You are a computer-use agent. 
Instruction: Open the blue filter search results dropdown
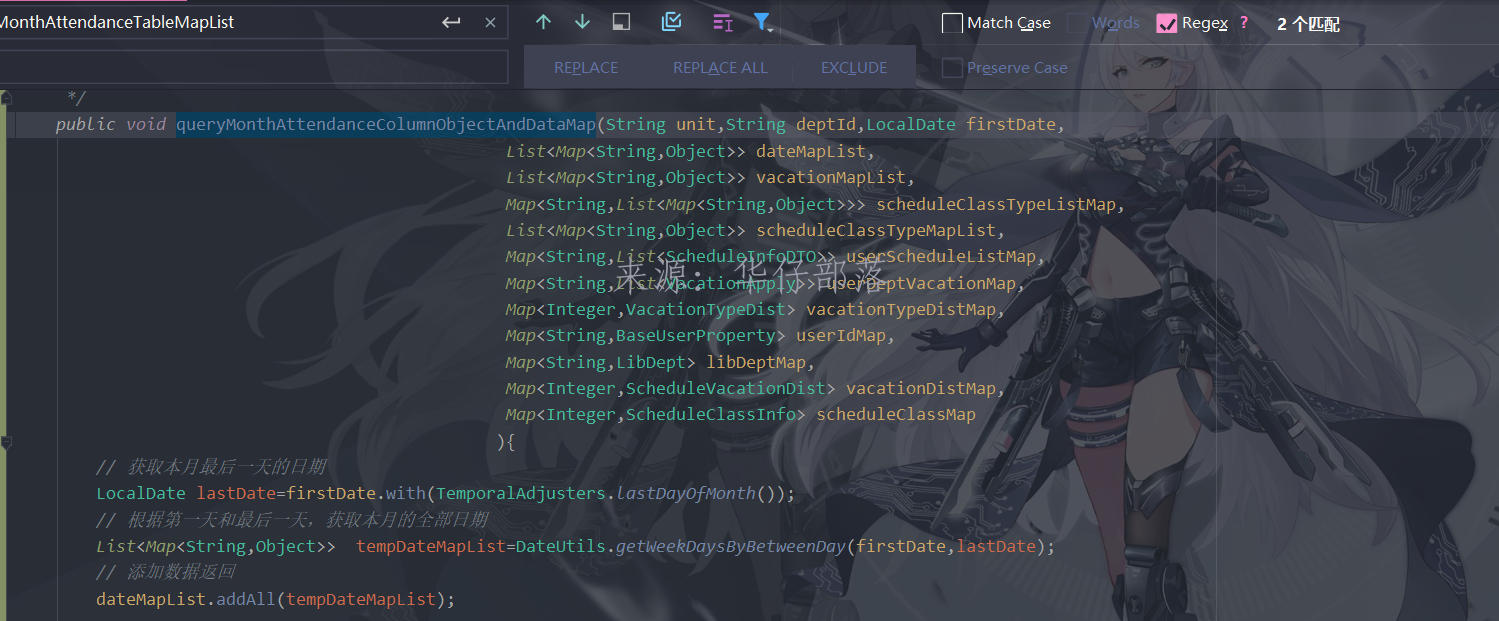pos(764,22)
